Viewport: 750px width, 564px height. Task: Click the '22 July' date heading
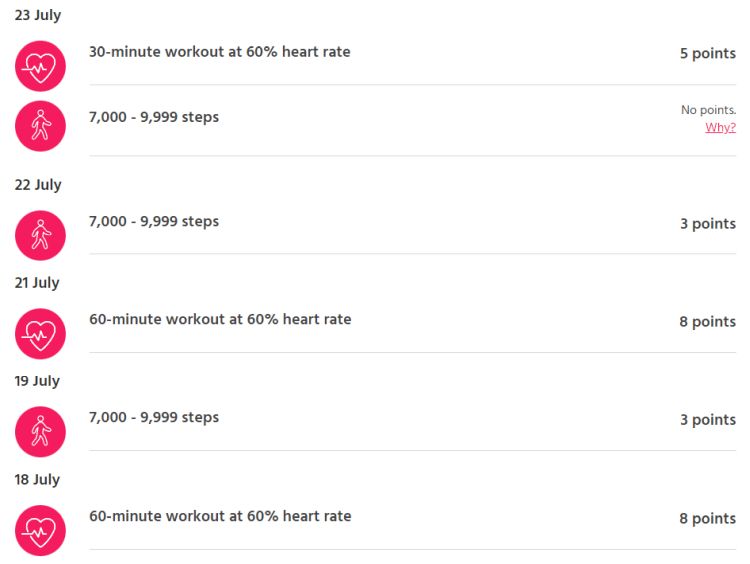click(38, 185)
